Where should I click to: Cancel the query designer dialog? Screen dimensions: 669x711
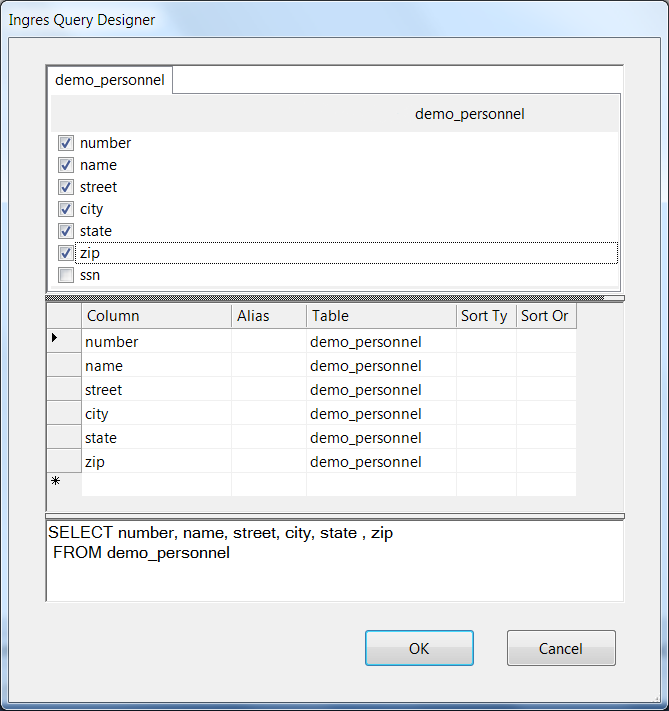tap(560, 648)
